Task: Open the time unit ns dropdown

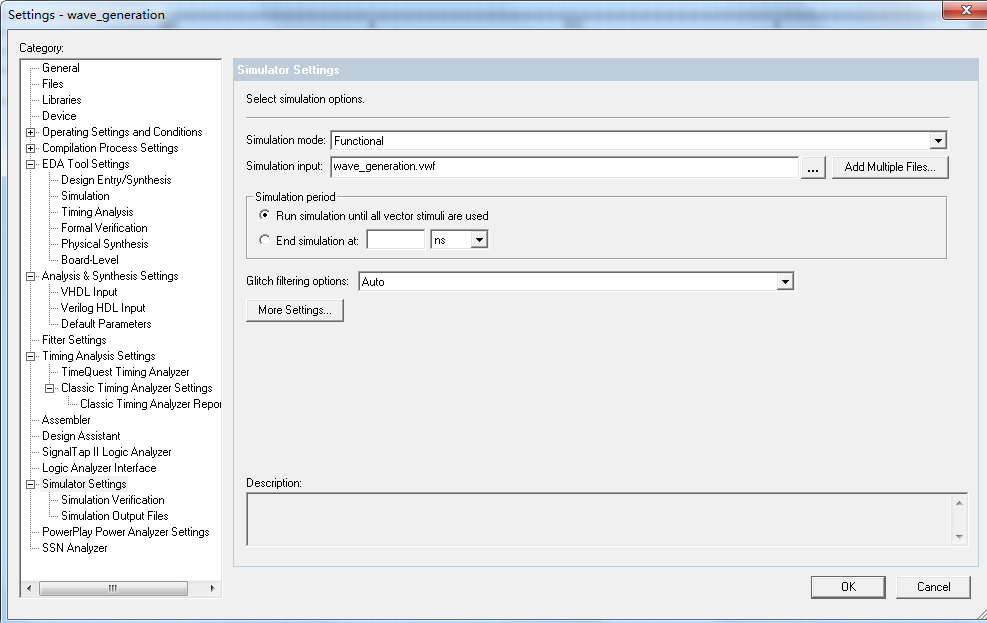Action: (479, 240)
